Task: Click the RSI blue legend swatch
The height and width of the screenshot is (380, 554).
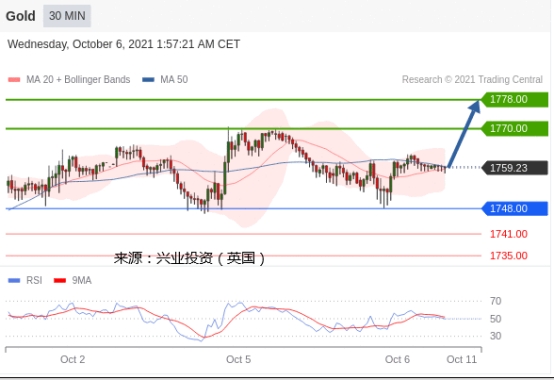Action: [14, 281]
